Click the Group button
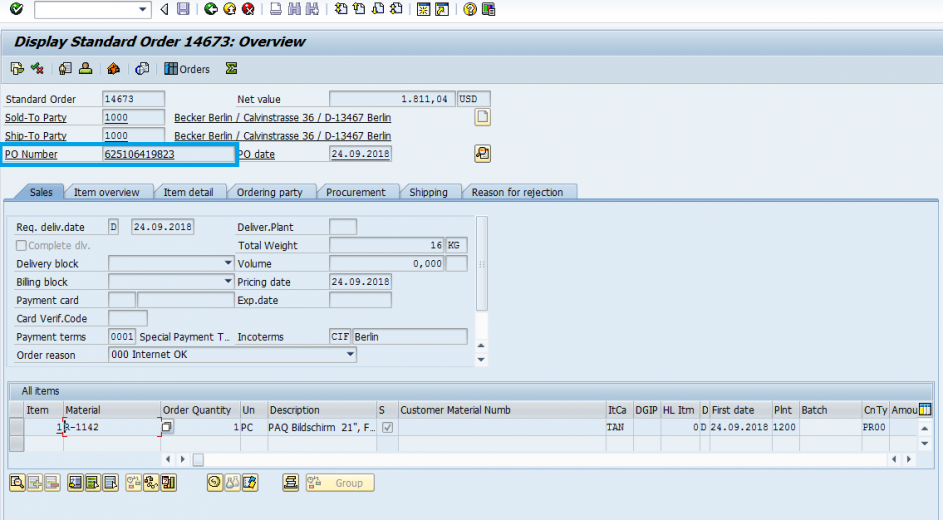 tap(340, 482)
